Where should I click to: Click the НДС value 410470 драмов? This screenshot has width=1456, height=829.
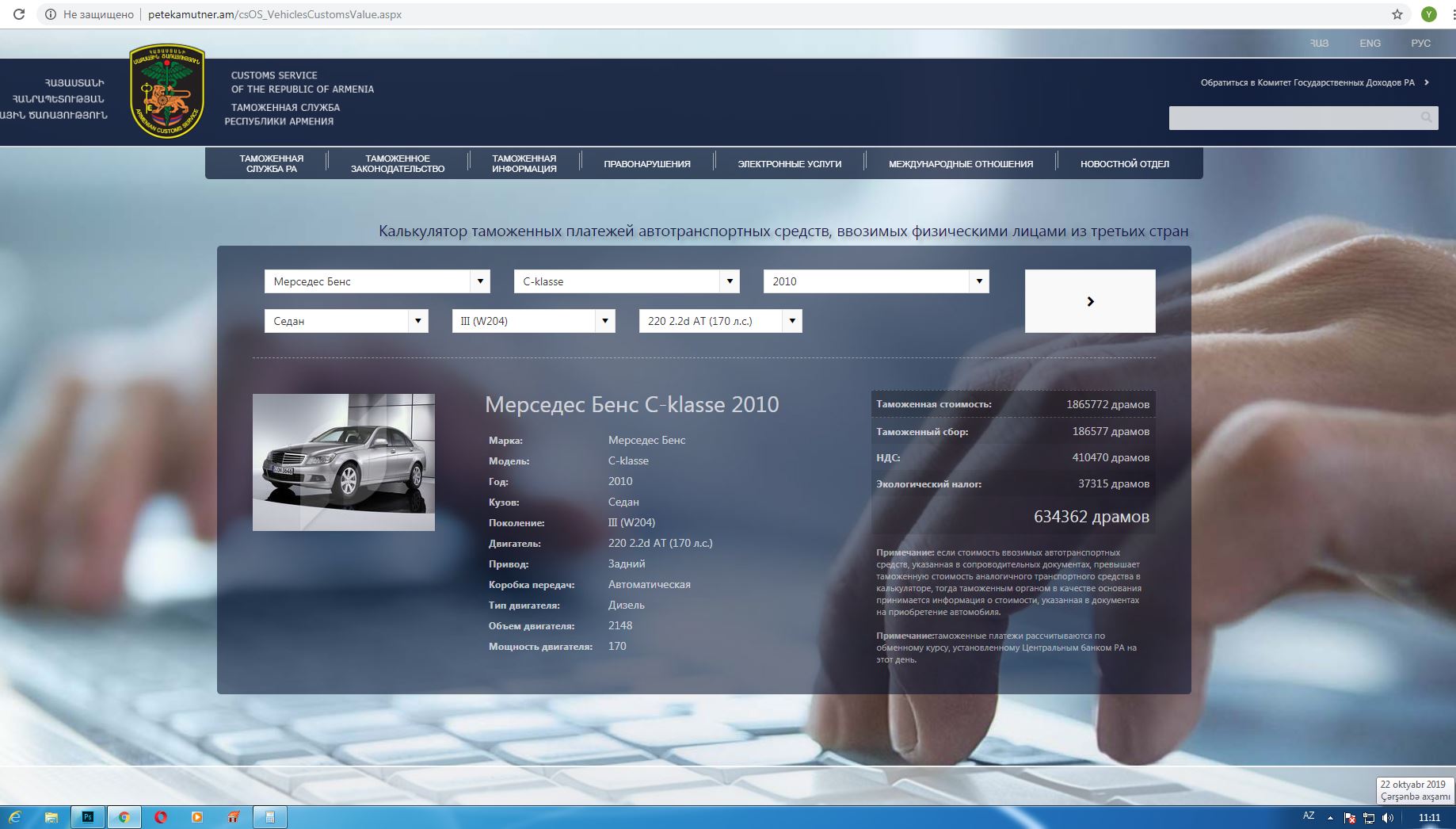pos(1111,457)
